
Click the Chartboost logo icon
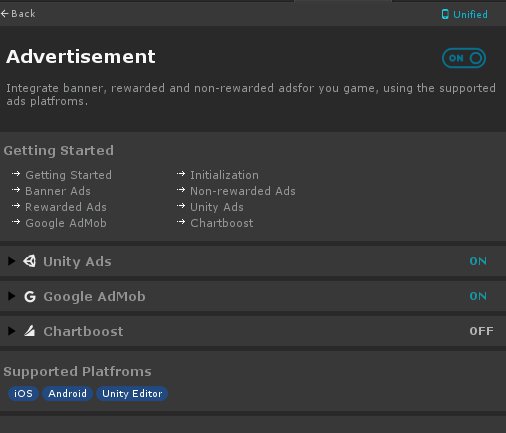30,331
